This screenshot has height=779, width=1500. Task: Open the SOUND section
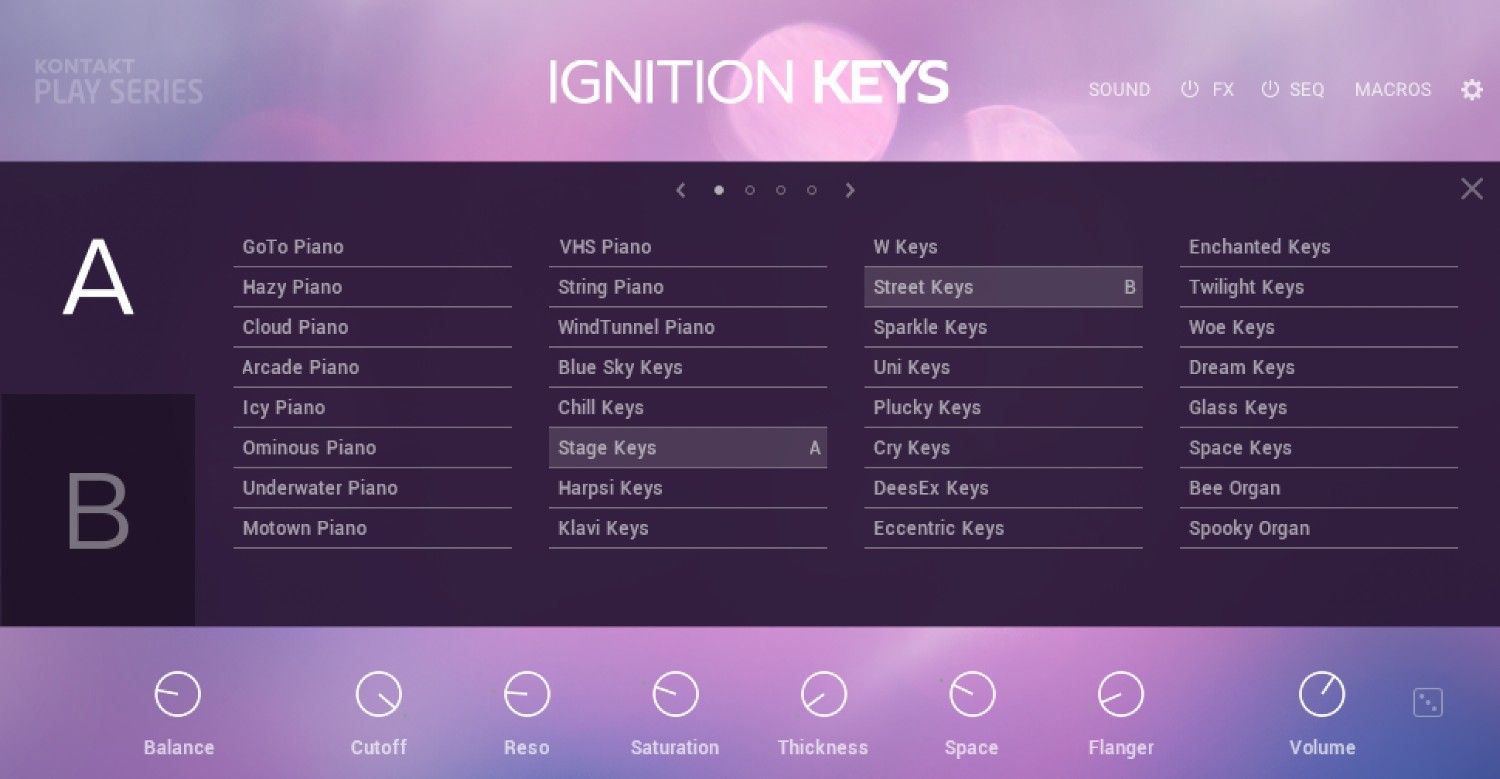tap(1119, 89)
